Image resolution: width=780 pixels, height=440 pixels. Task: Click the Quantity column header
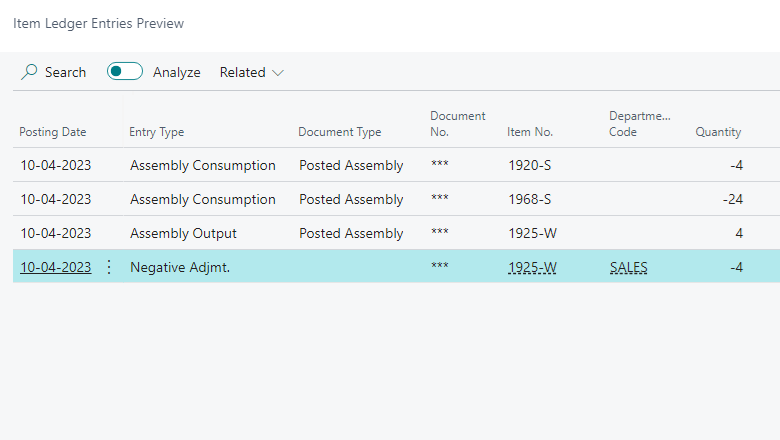pyautogui.click(x=718, y=132)
